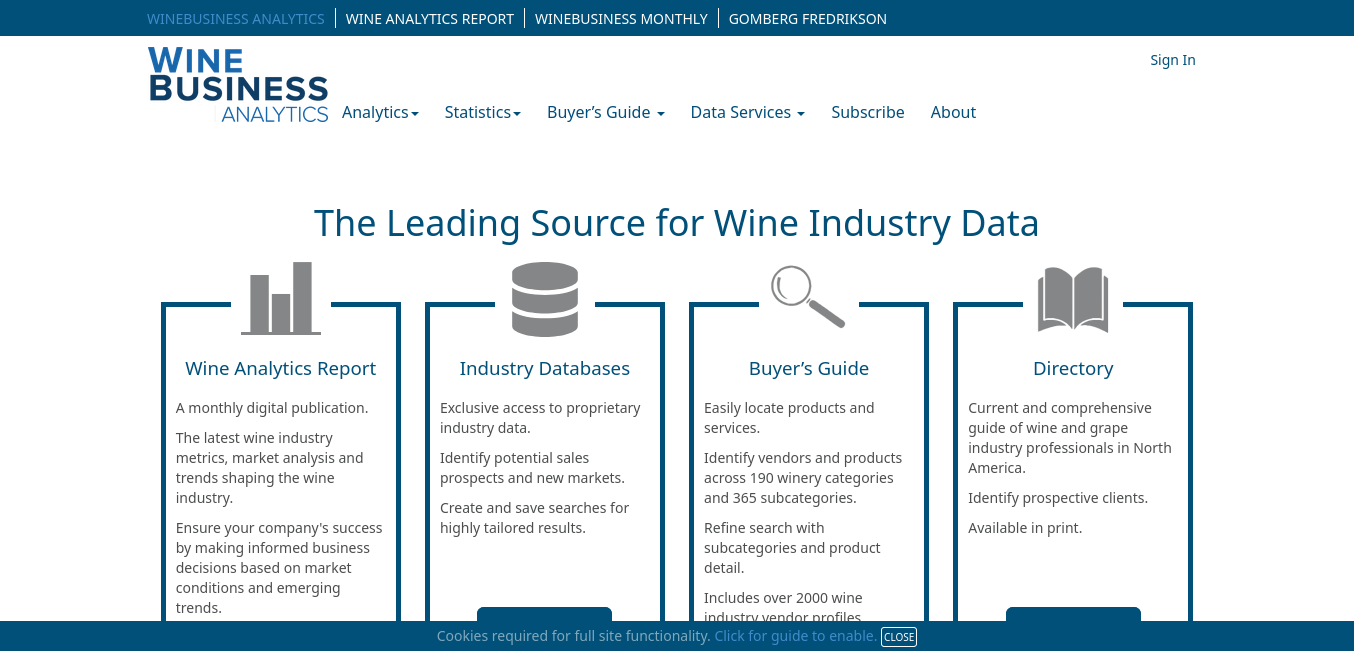1366x651 pixels.
Task: Click the Wine Business Analytics logo
Action: (x=238, y=85)
